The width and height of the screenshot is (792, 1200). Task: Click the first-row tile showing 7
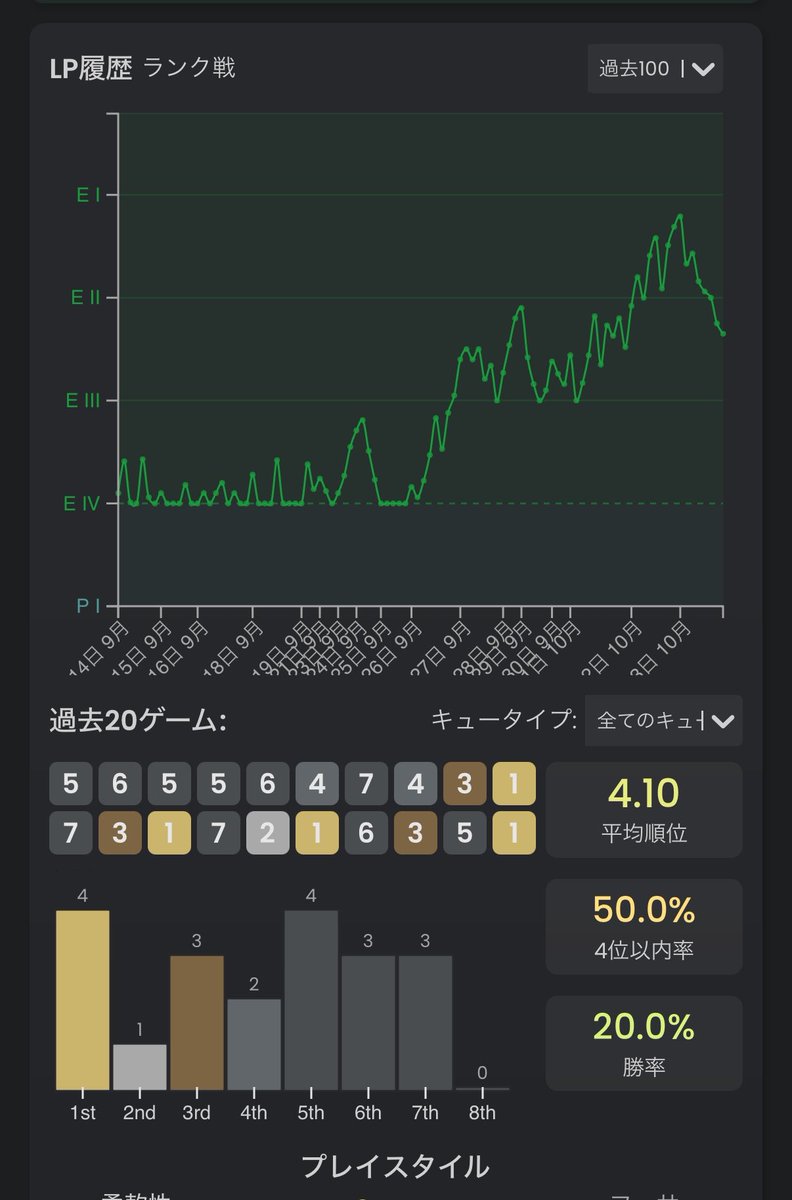point(366,784)
